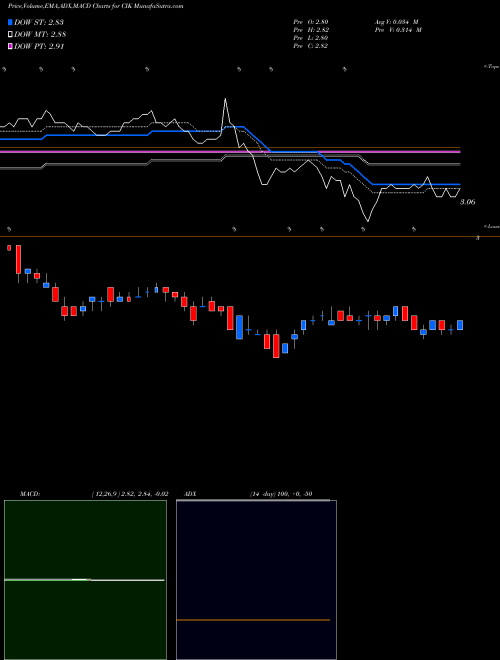Click the axis label 3 beside orange line

pyautogui.click(x=478, y=238)
